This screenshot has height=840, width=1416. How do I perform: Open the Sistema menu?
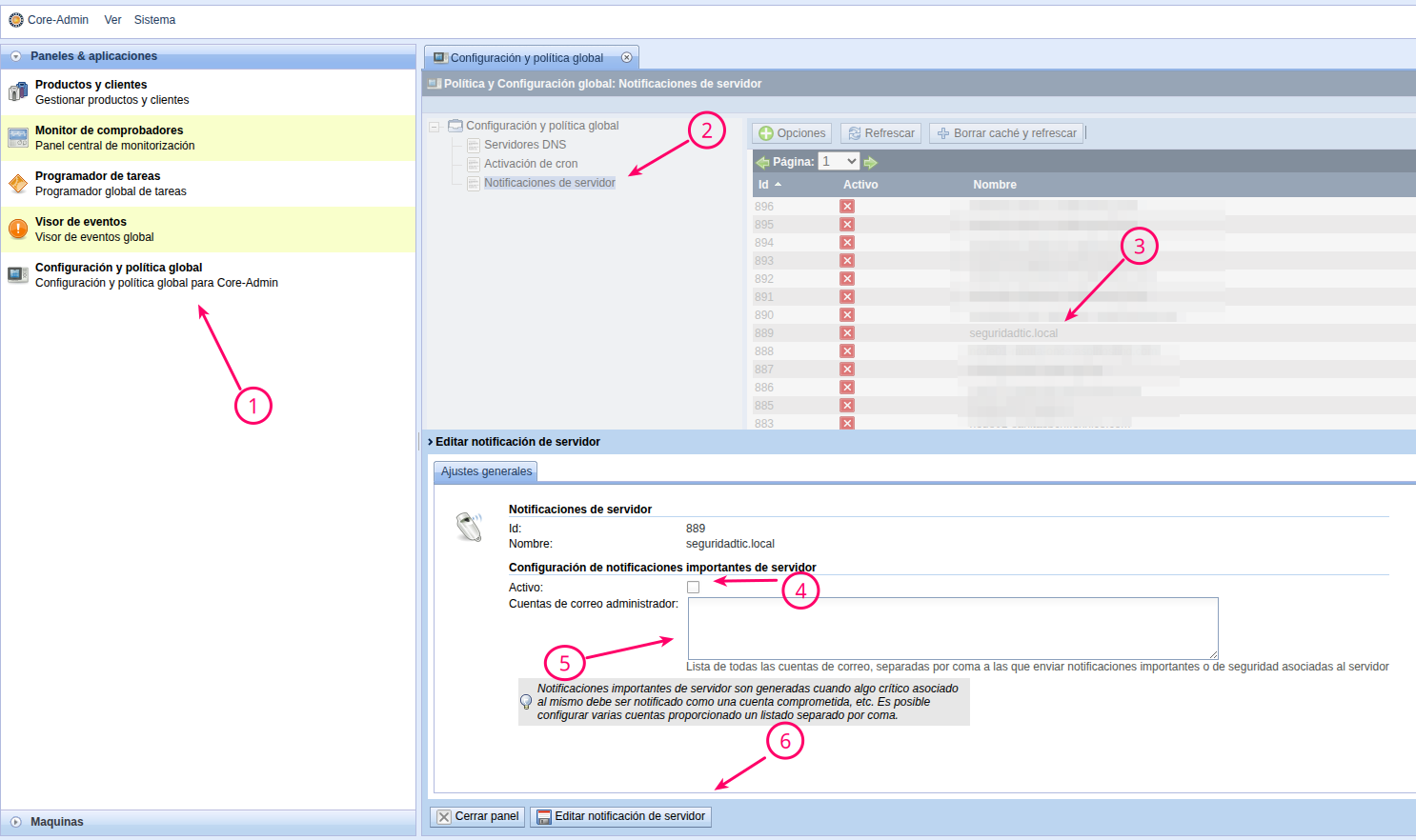(x=154, y=20)
